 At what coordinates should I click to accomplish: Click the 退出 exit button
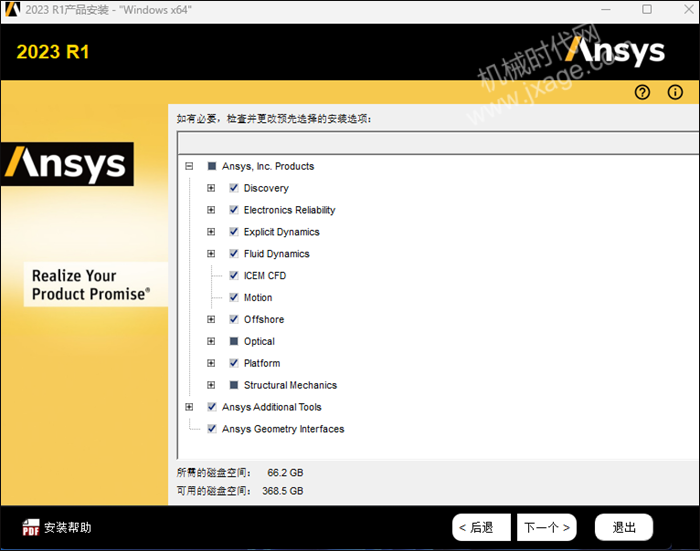(x=624, y=527)
